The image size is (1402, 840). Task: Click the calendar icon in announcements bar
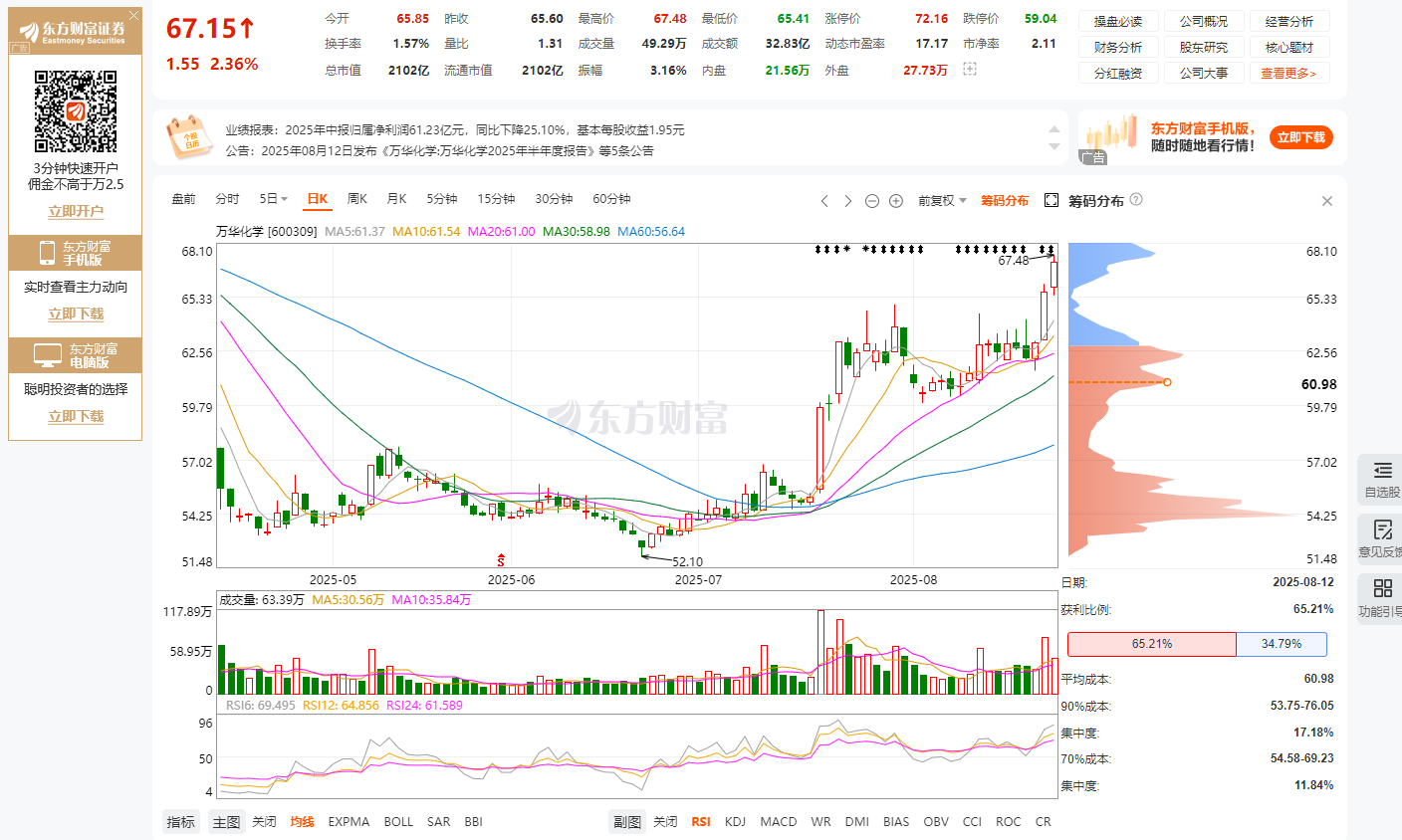[191, 137]
